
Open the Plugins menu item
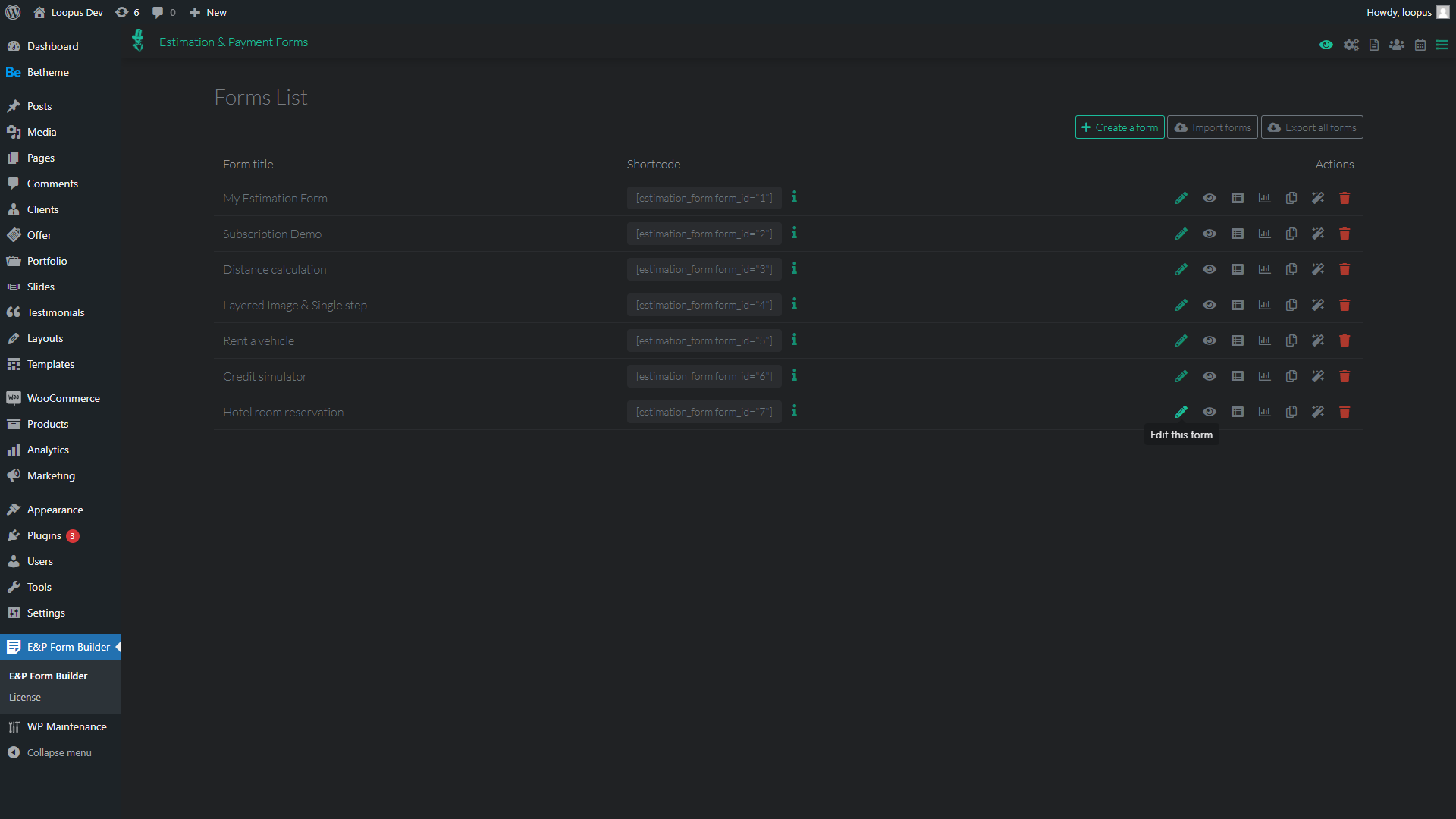(44, 535)
